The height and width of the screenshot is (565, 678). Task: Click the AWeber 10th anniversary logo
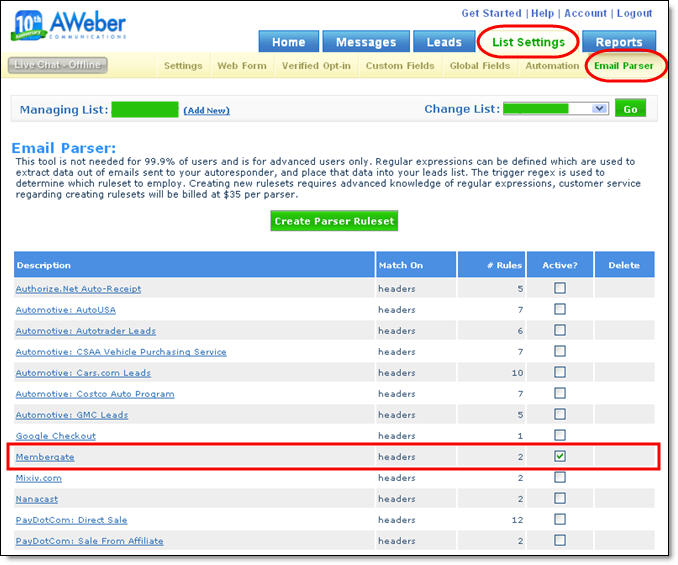[68, 24]
